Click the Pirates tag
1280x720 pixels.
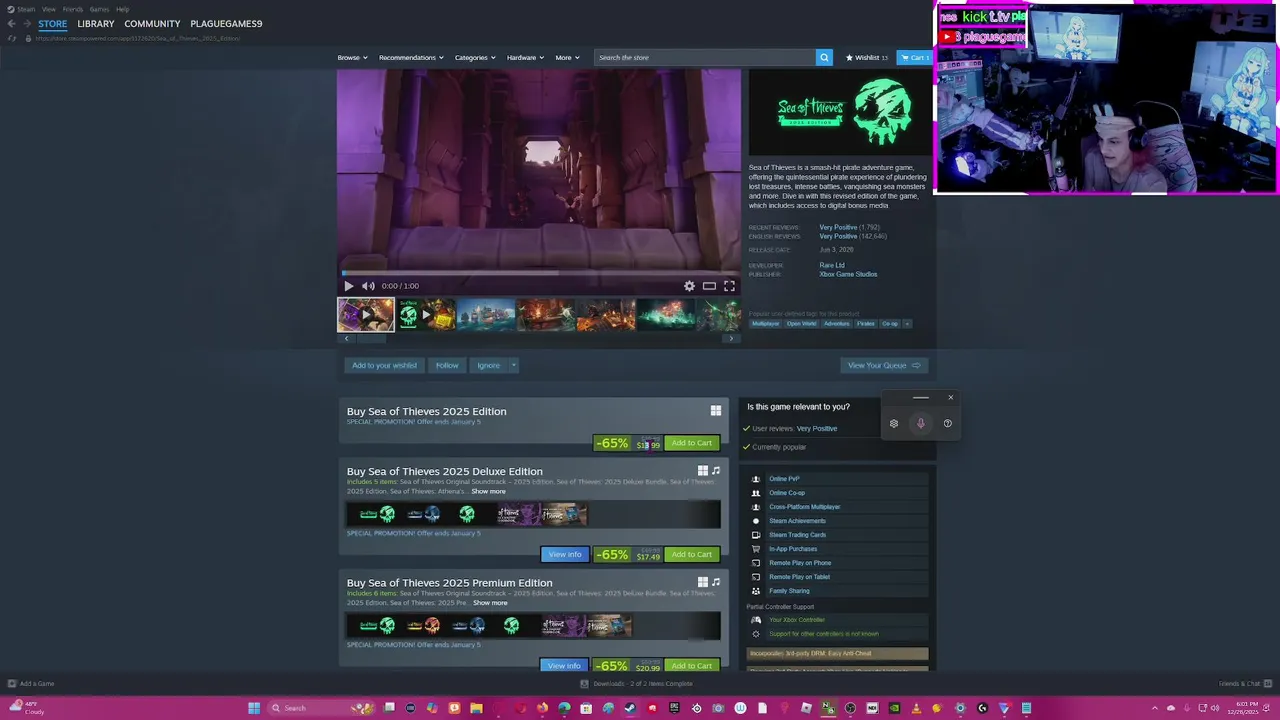click(865, 324)
